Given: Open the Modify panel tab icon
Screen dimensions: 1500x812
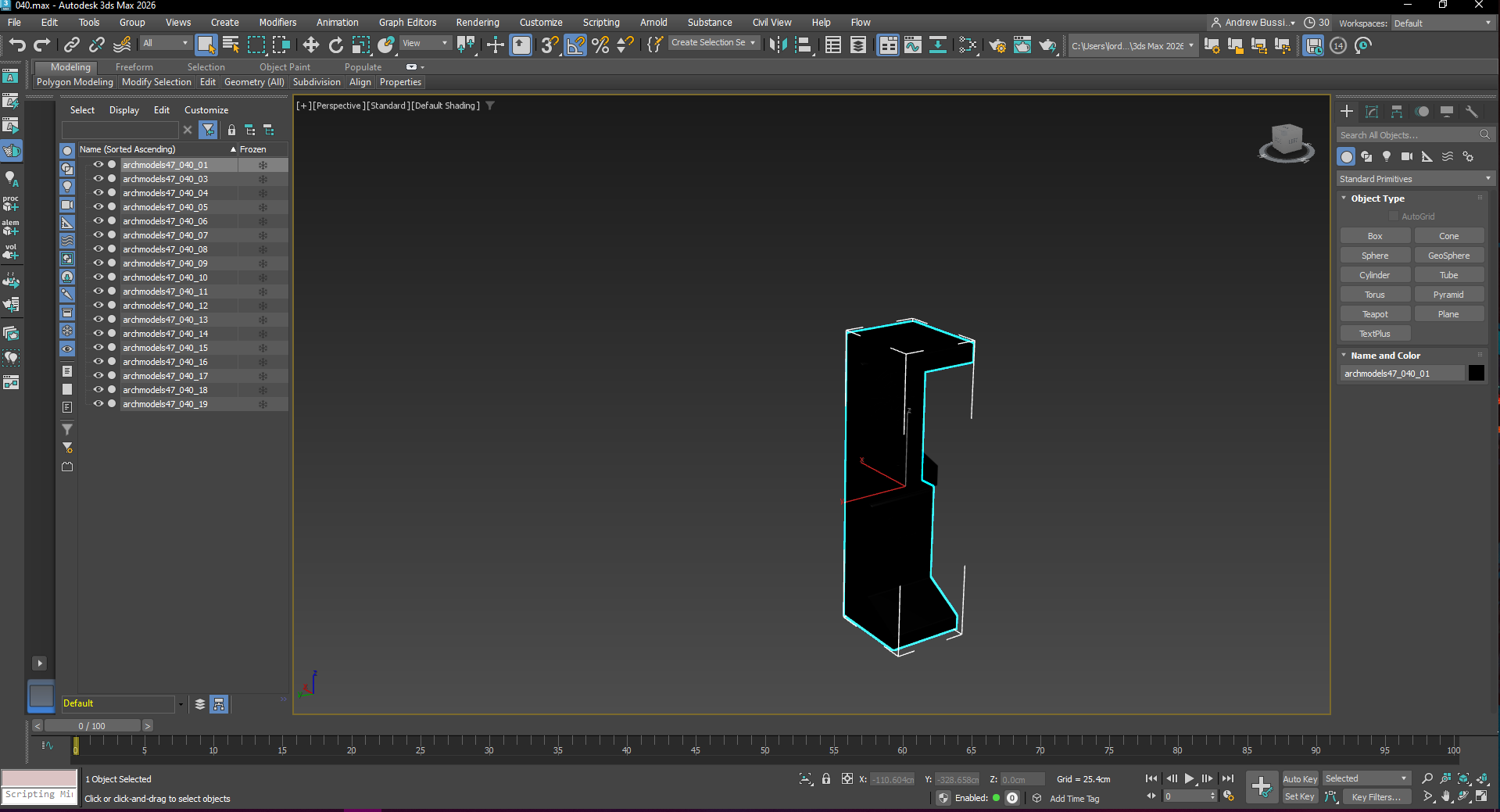Looking at the screenshot, I should [1372, 112].
